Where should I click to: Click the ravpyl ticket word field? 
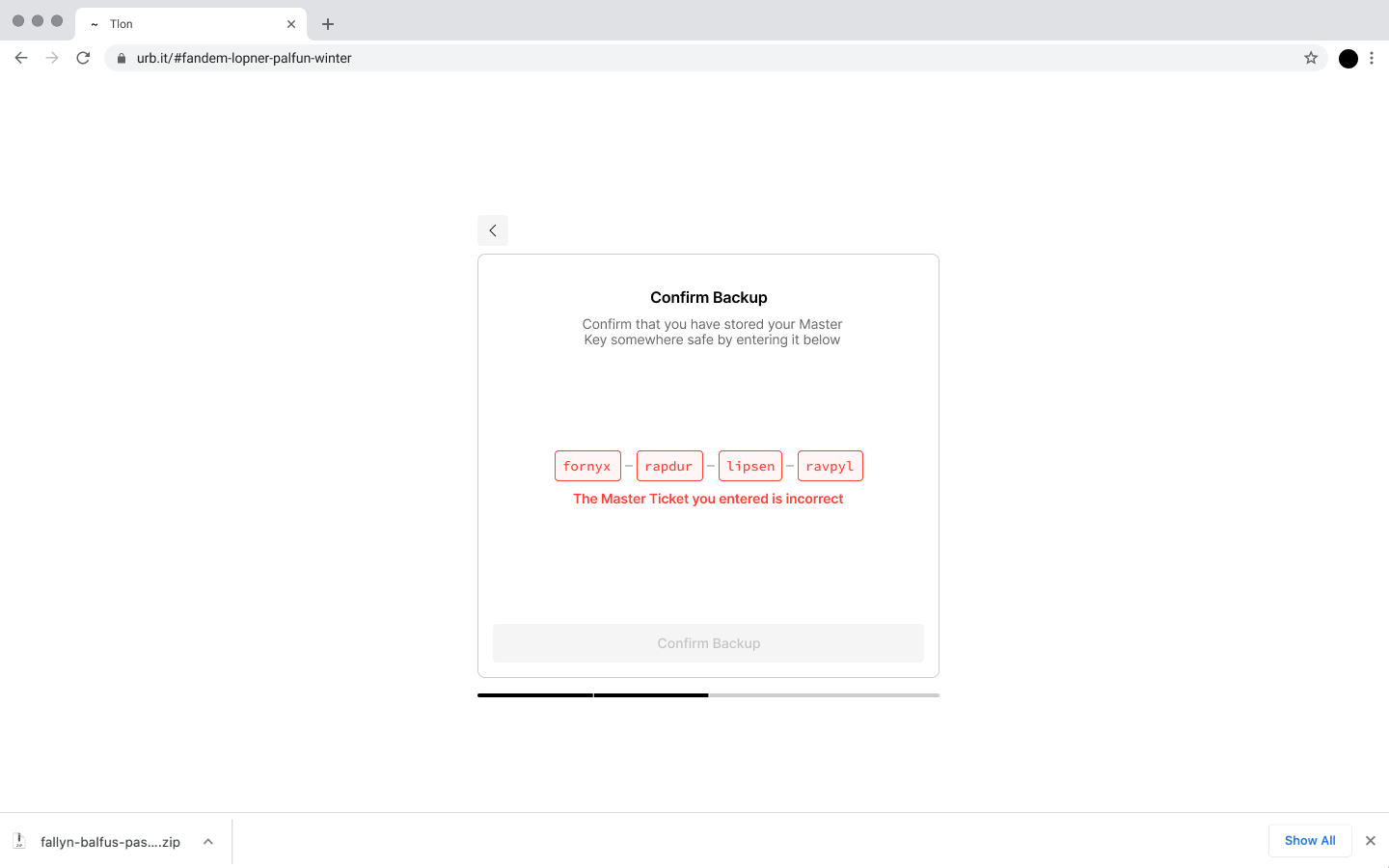831,465
